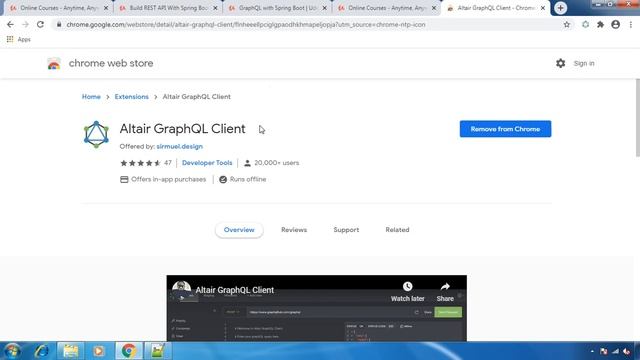Click the 47 ratings count
Screen dimensions: 640x360
[x=168, y=163]
